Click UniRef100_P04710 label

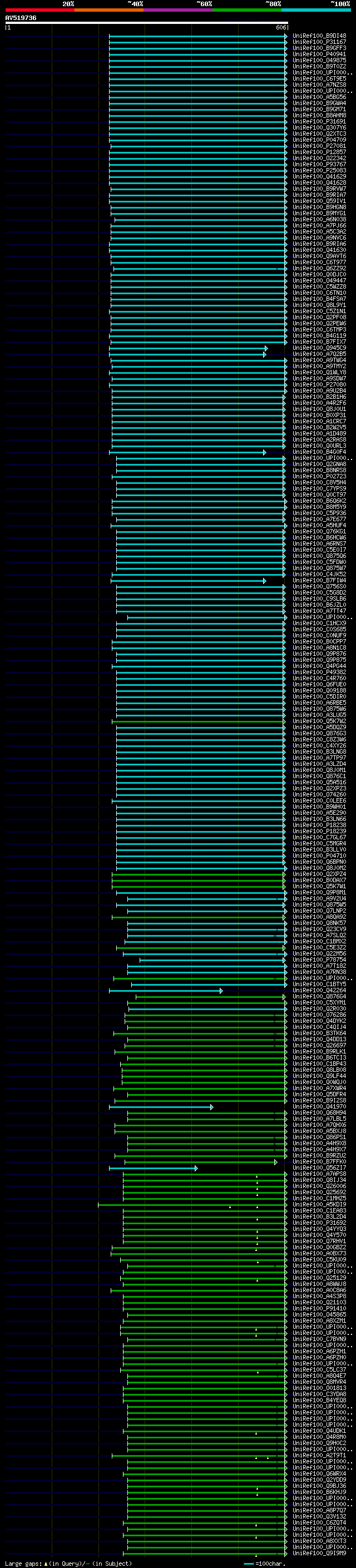(x=319, y=856)
